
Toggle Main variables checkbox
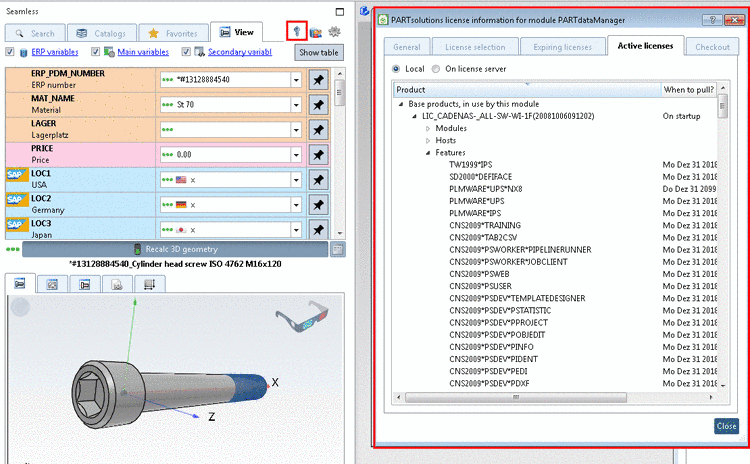pyautogui.click(x=95, y=52)
